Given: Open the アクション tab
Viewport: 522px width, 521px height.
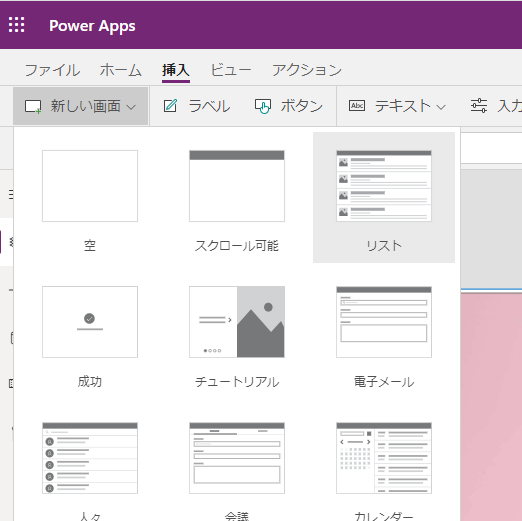Looking at the screenshot, I should coord(307,70).
